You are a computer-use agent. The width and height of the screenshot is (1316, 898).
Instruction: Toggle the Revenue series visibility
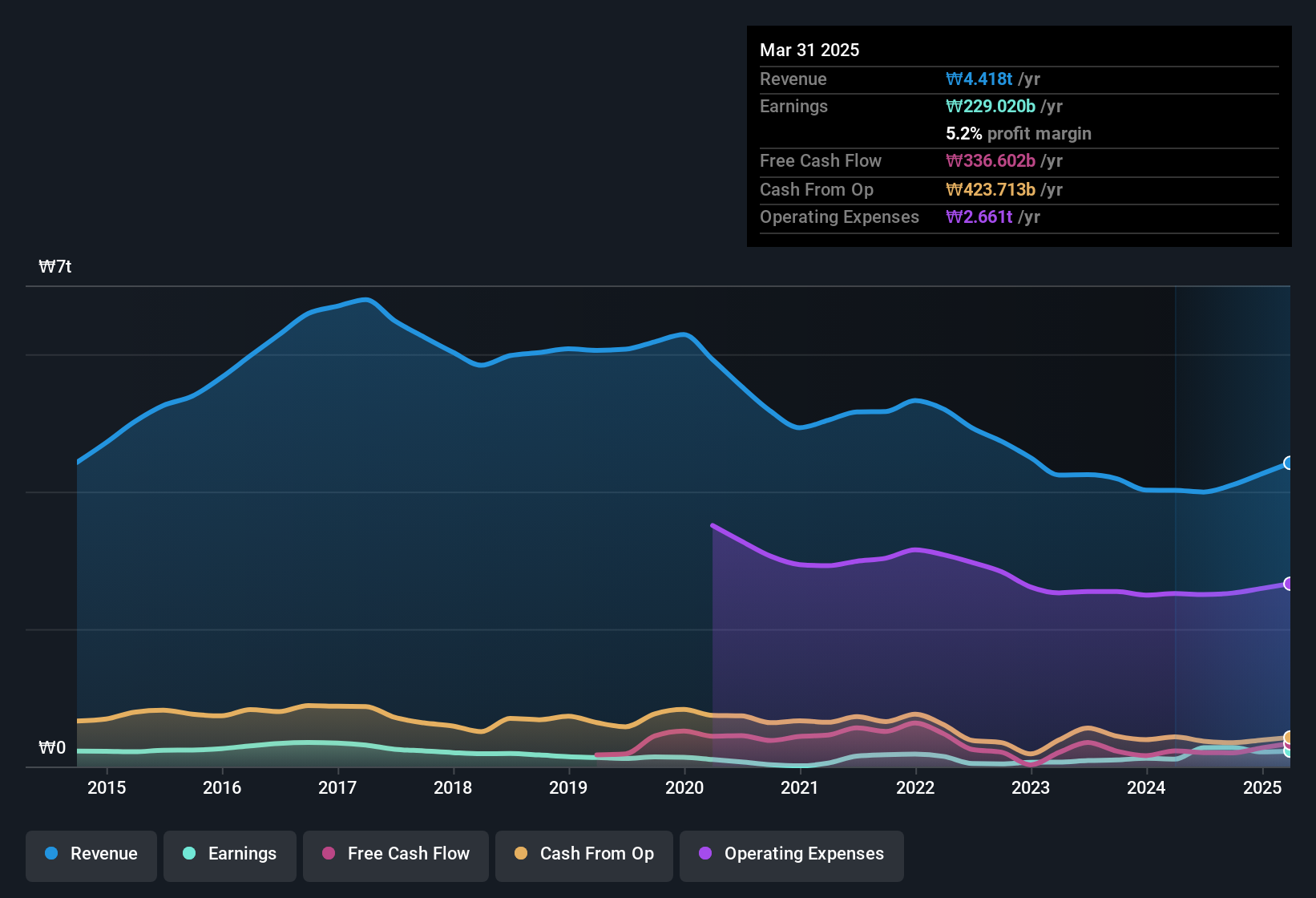coord(91,854)
